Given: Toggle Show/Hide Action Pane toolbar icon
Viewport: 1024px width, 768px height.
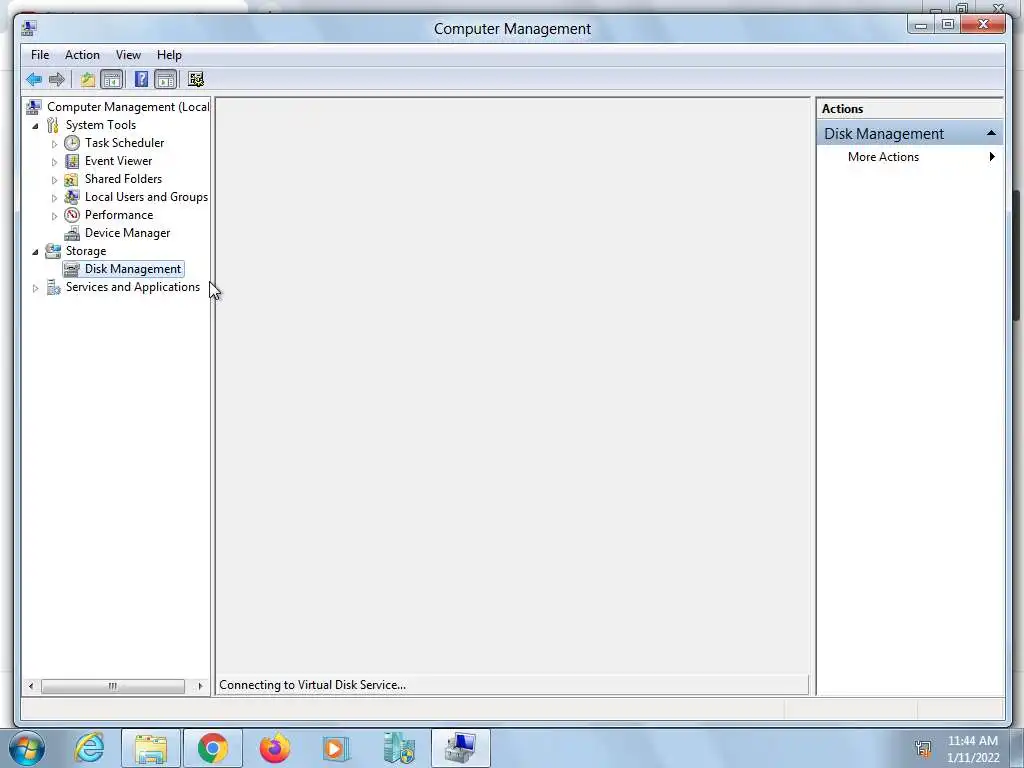Looking at the screenshot, I should point(166,80).
